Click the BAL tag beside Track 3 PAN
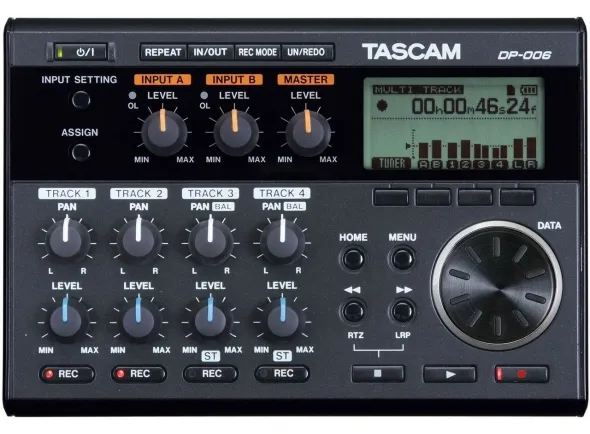The image size is (590, 434). coord(223,207)
